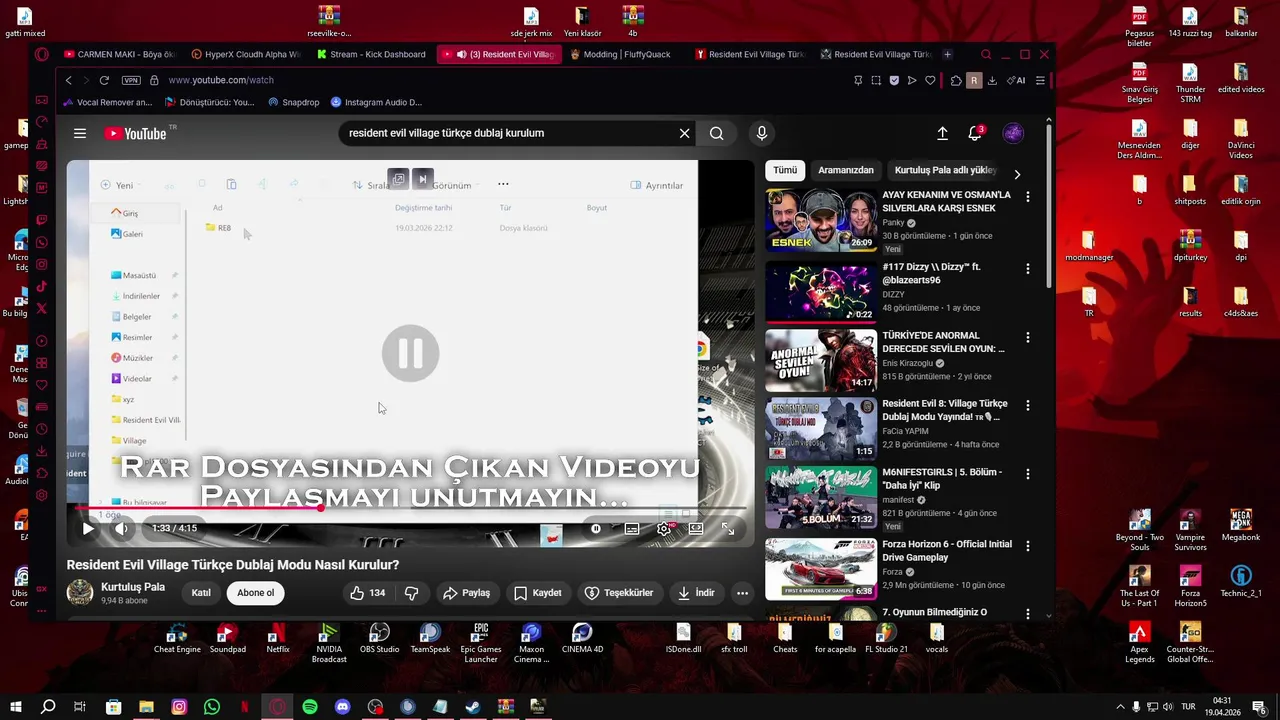Like the video with 134 likes
This screenshot has width=1280, height=720.
point(367,593)
